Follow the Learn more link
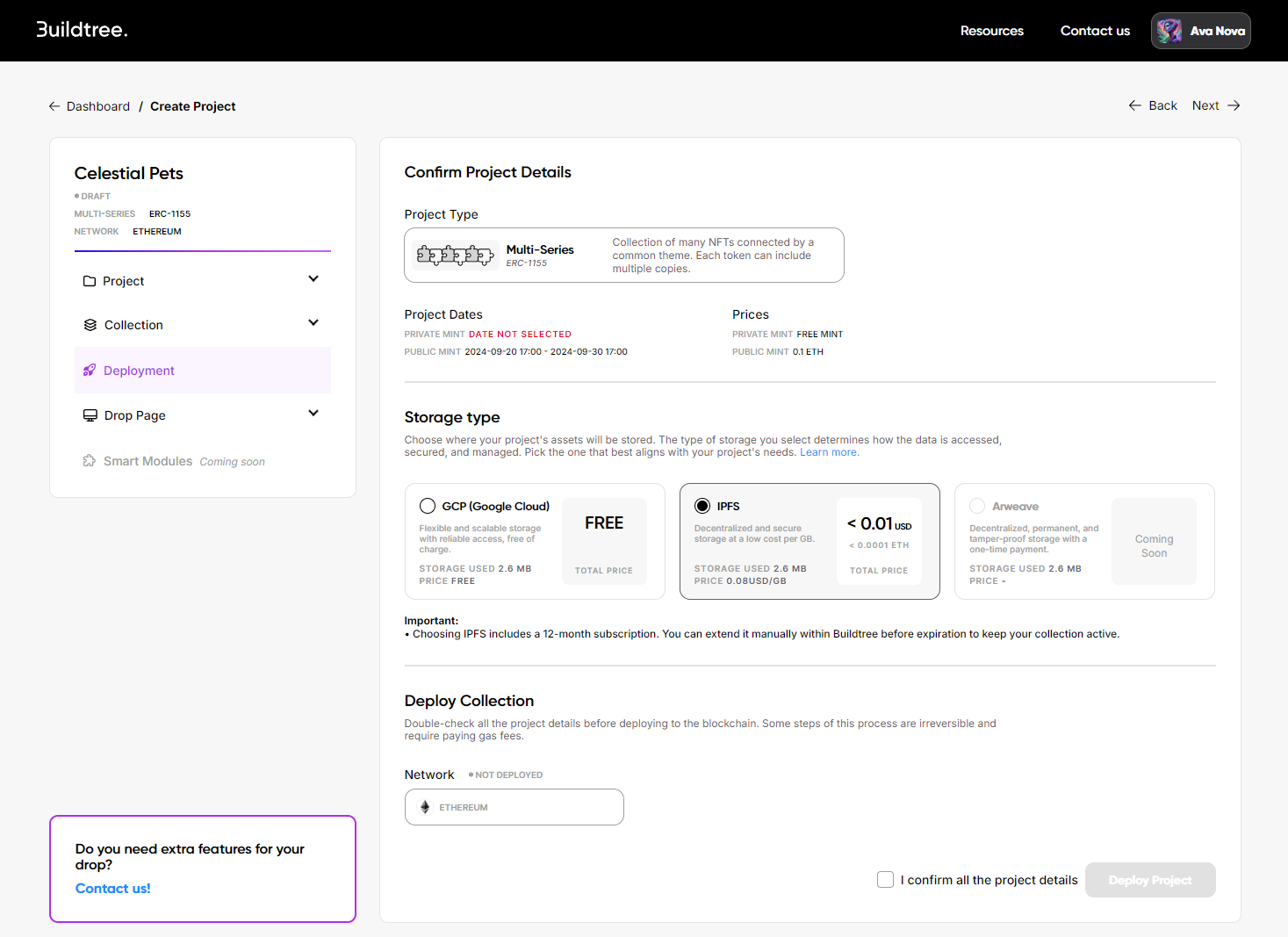 pos(829,452)
